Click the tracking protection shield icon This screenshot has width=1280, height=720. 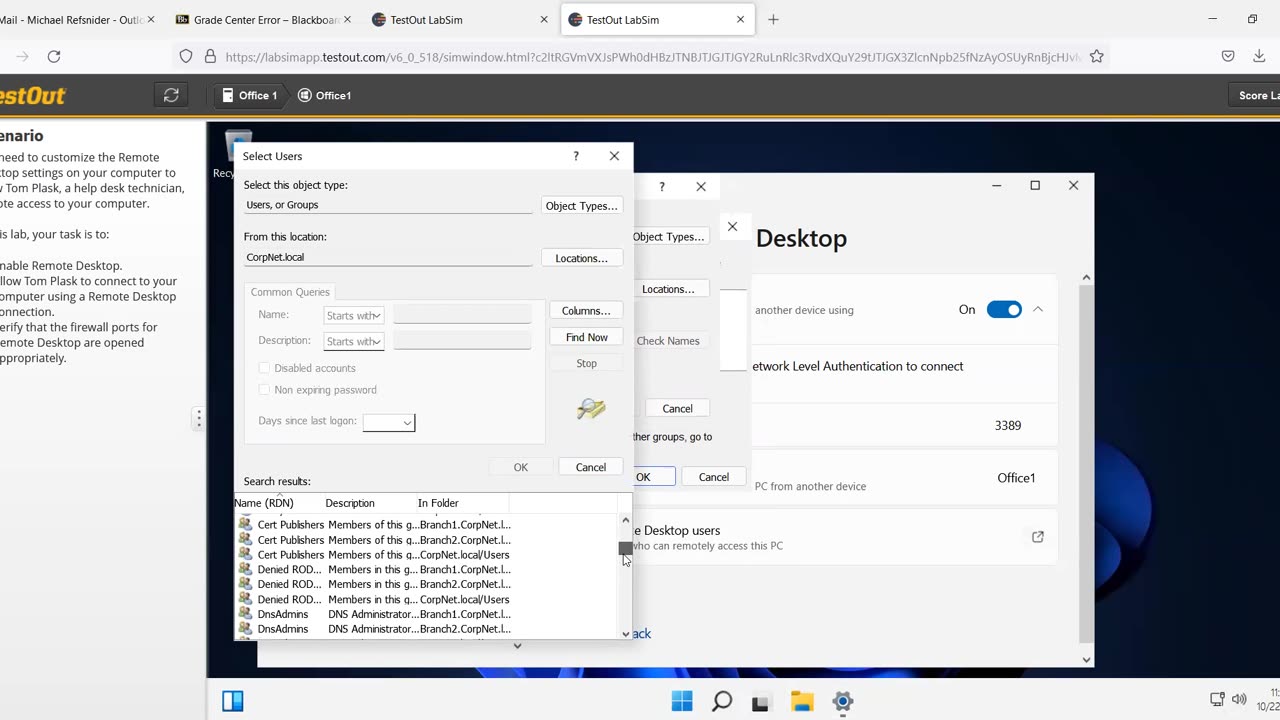click(x=186, y=57)
